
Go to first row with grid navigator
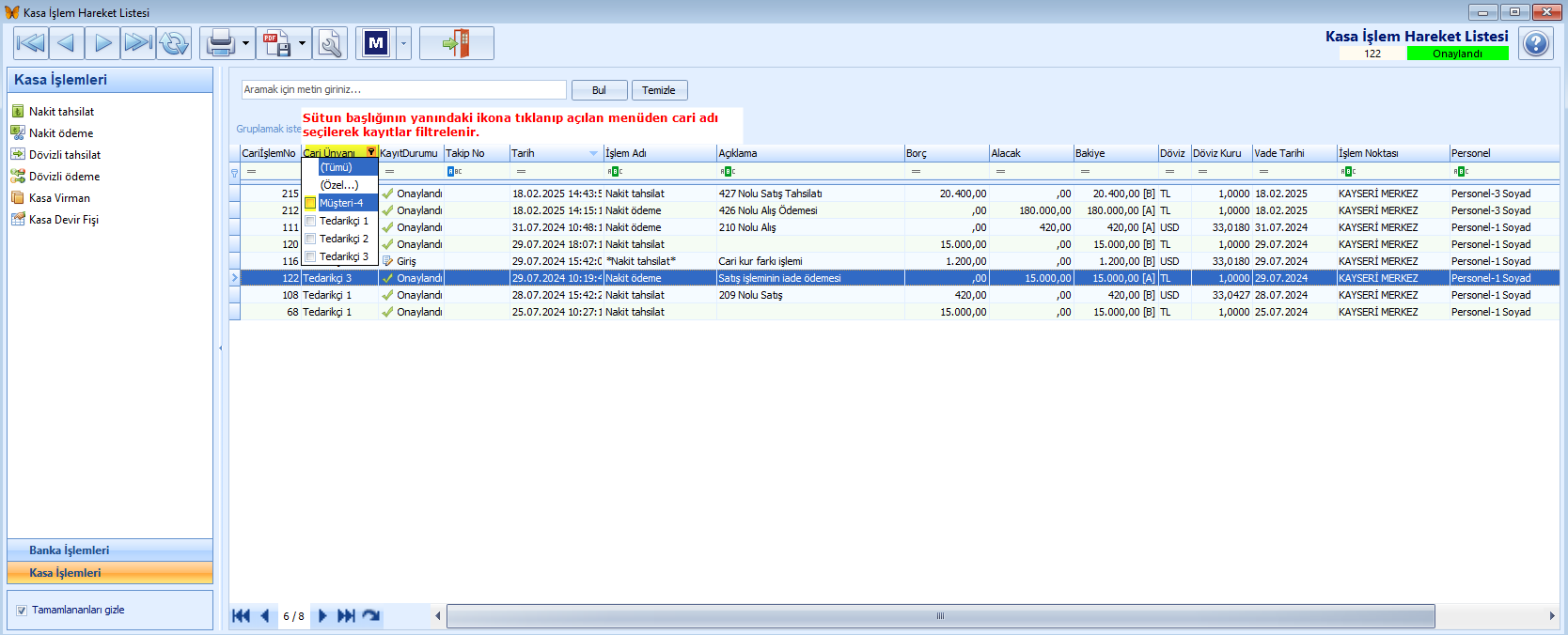[x=241, y=616]
